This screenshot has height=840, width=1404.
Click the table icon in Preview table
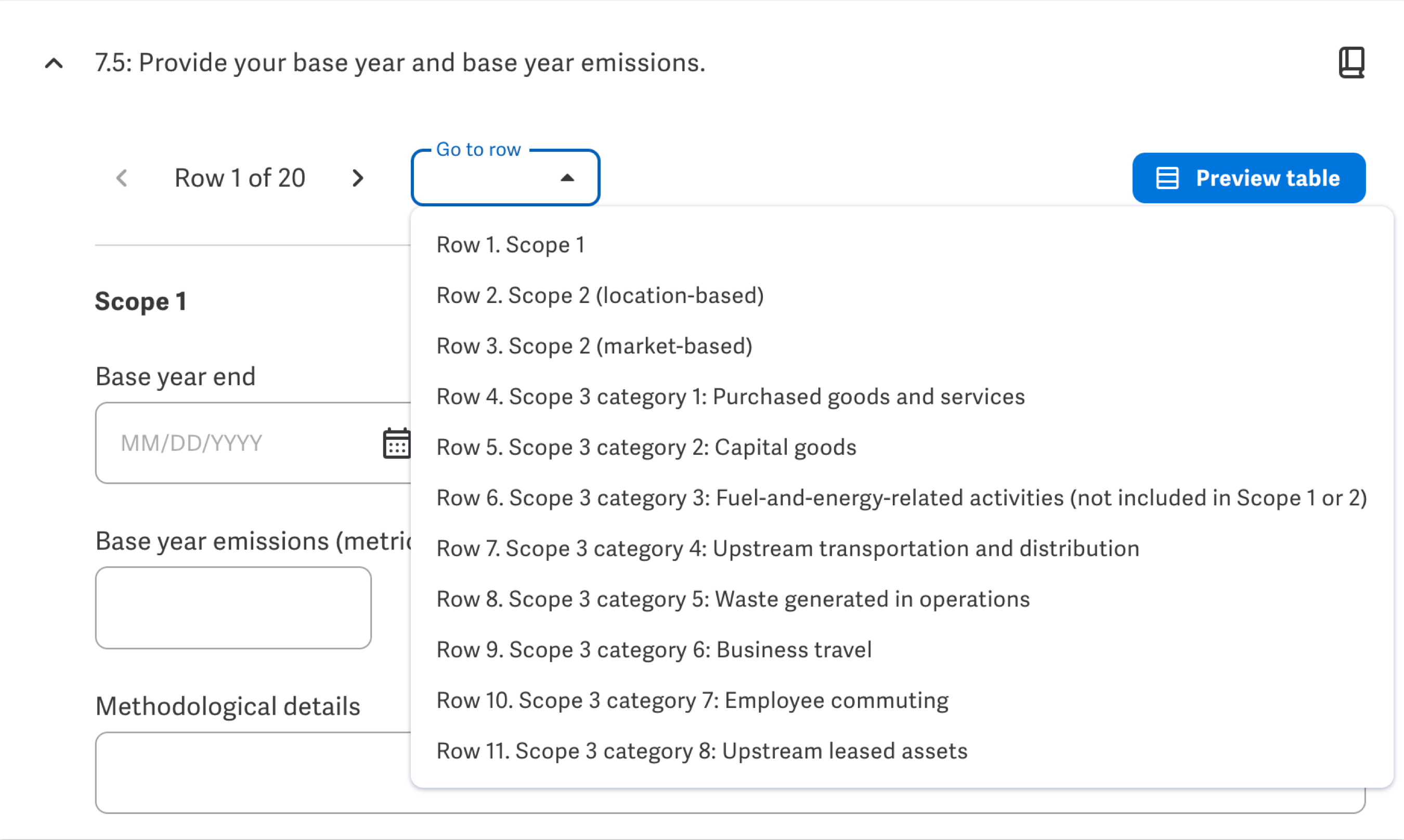pos(1167,178)
